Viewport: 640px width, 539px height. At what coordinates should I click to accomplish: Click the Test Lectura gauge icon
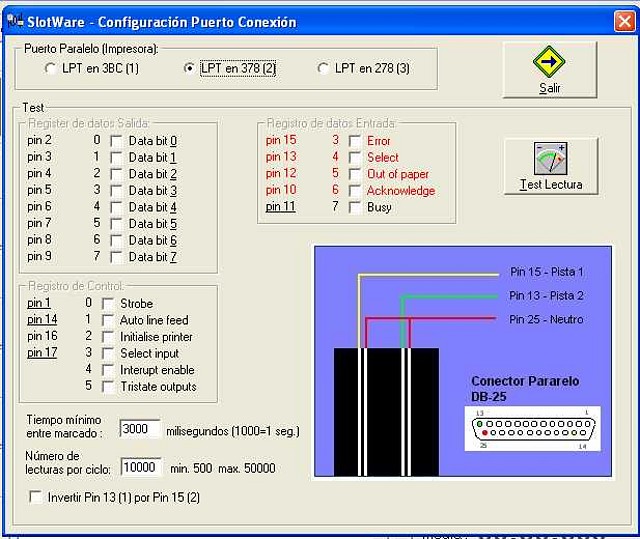(551, 158)
